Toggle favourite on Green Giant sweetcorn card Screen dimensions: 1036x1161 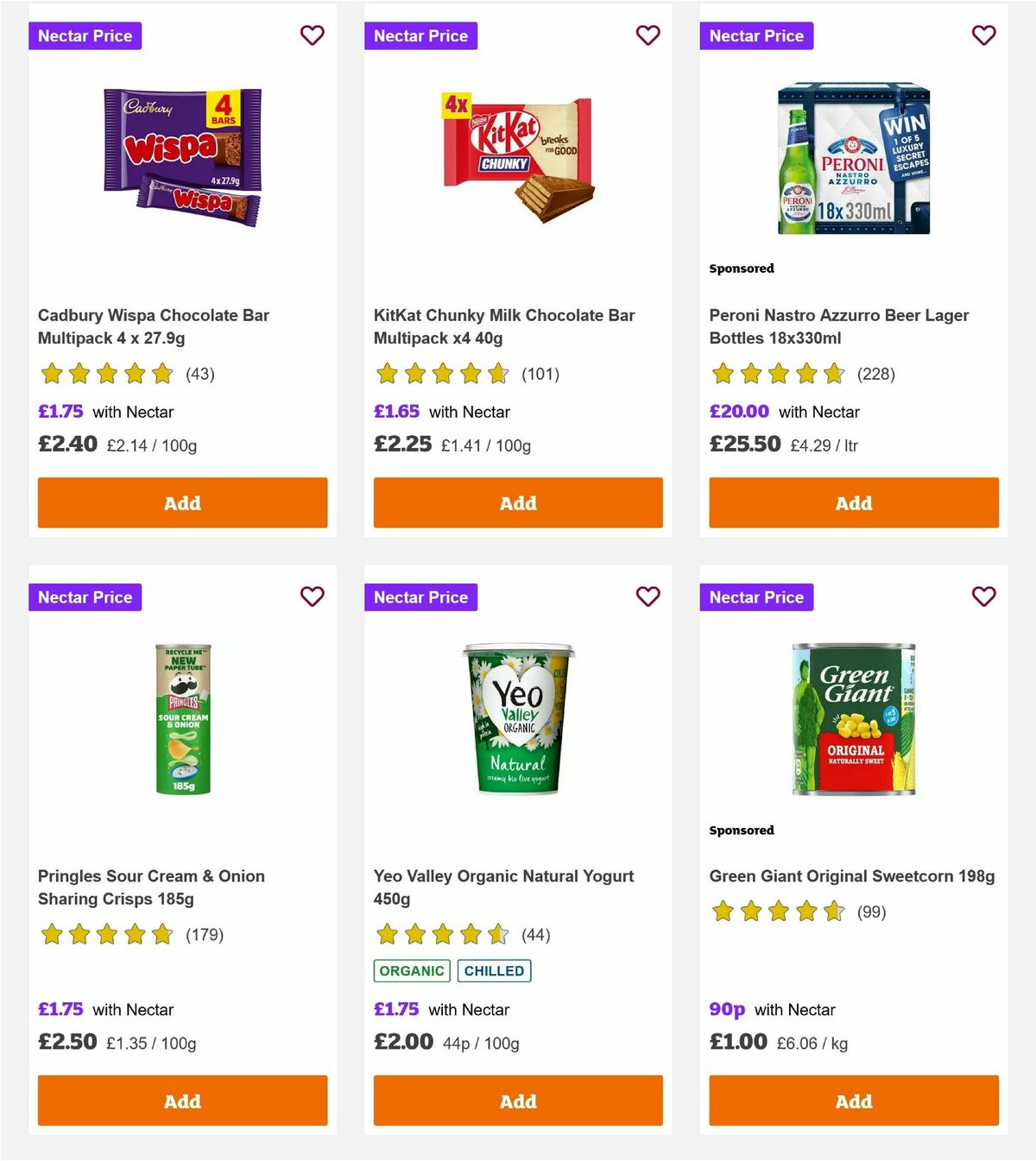click(983, 596)
